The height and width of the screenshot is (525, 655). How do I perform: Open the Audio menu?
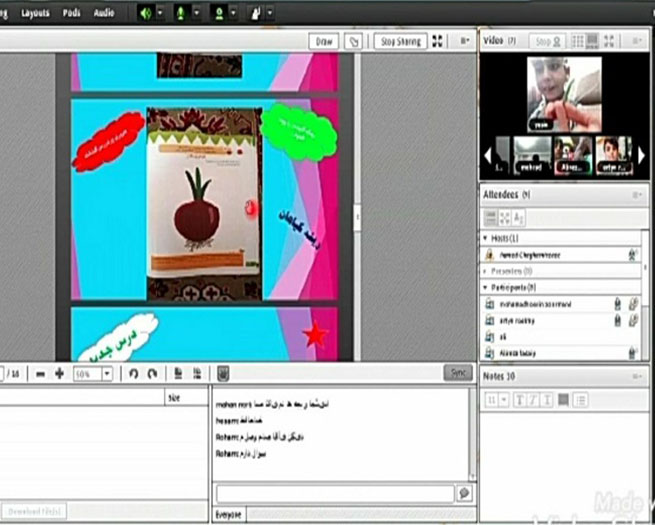103,13
